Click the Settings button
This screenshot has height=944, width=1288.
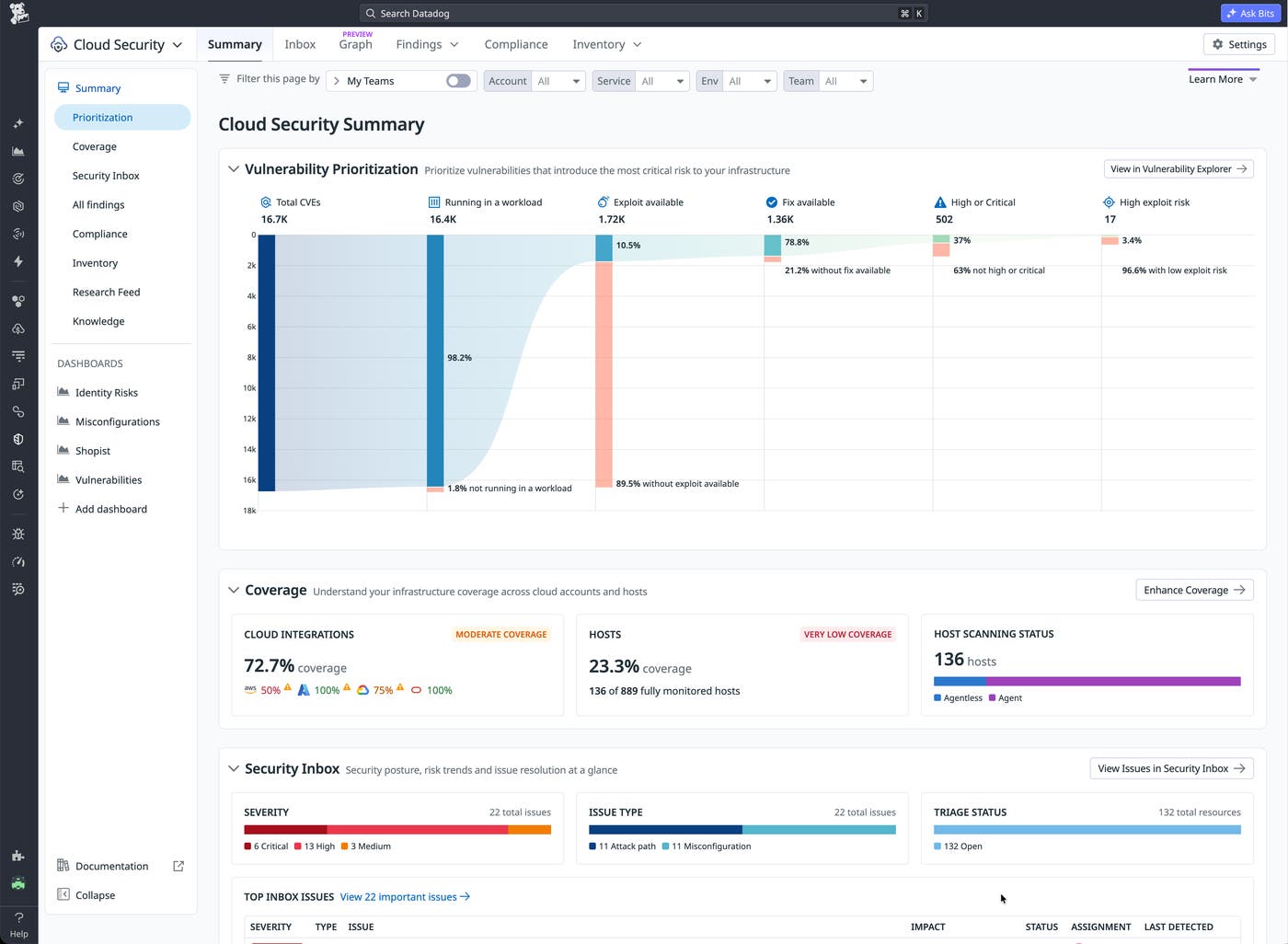(1239, 44)
